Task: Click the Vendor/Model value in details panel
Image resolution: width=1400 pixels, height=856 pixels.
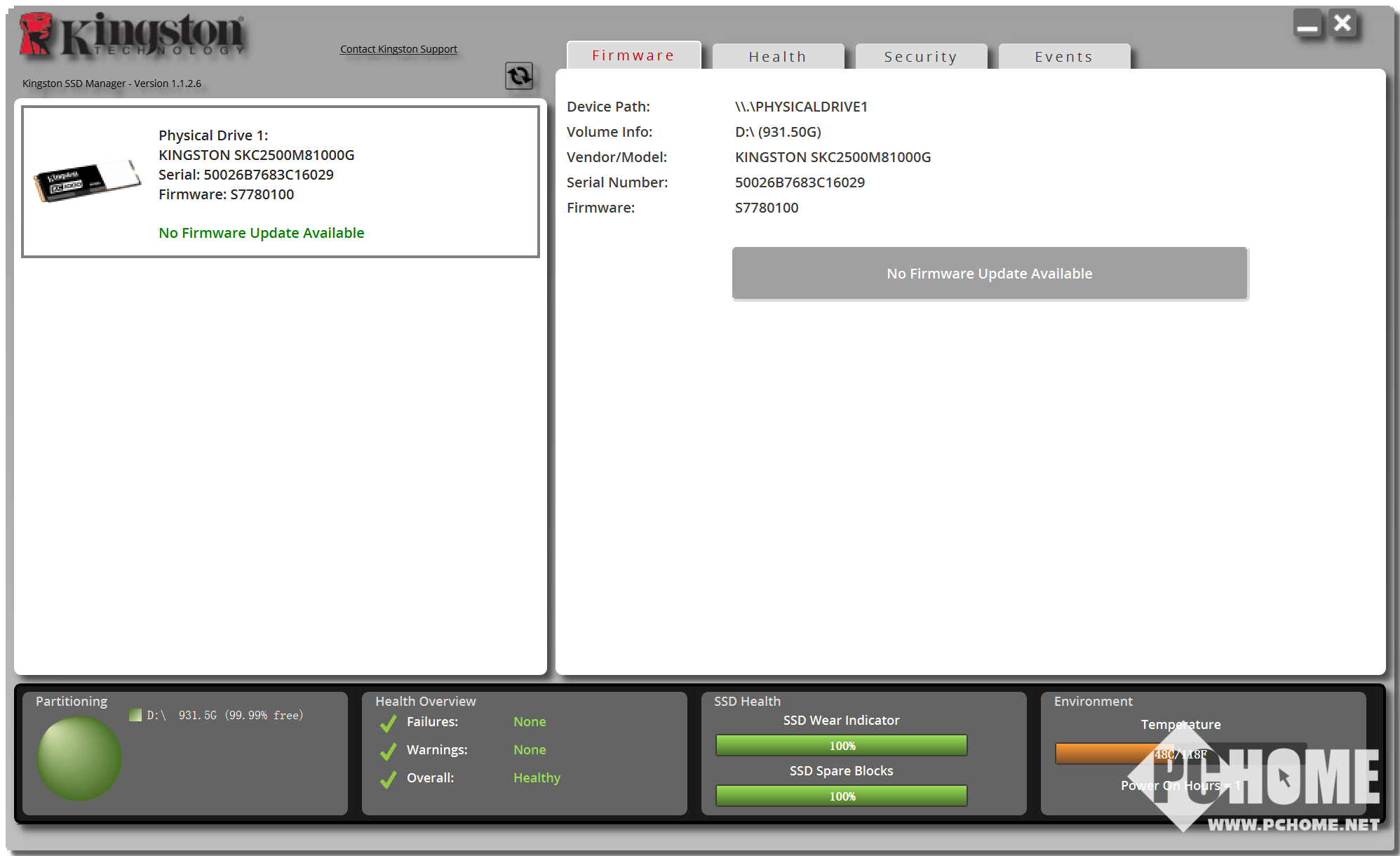Action: [833, 157]
